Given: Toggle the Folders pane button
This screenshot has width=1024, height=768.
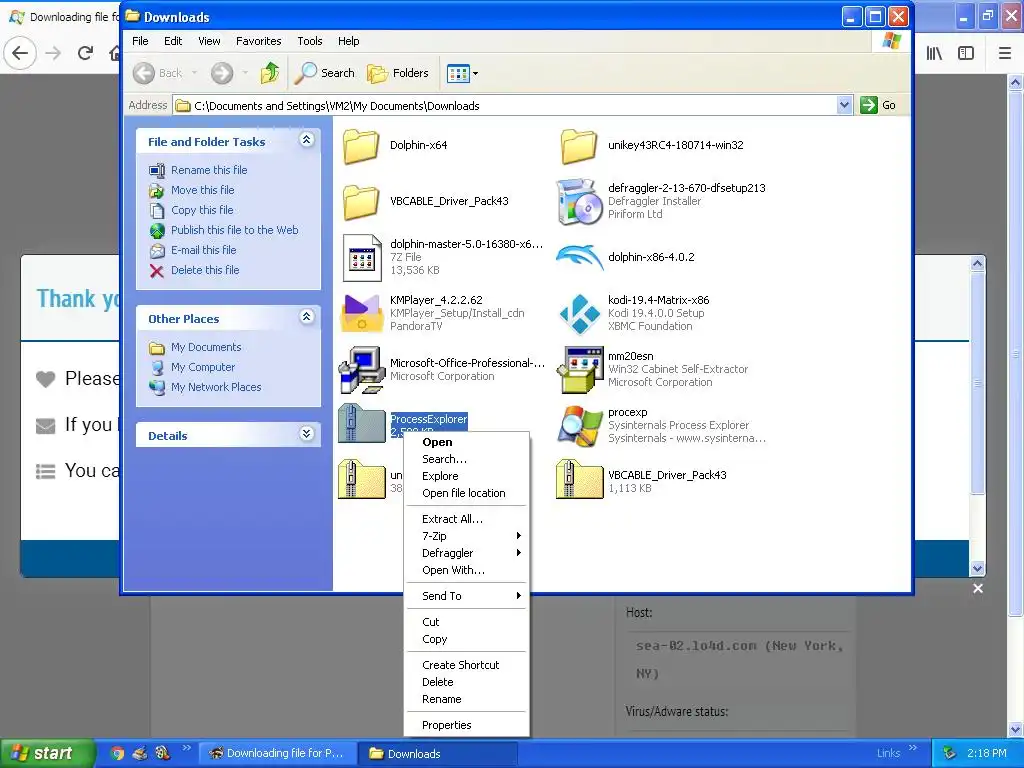Looking at the screenshot, I should coord(398,73).
